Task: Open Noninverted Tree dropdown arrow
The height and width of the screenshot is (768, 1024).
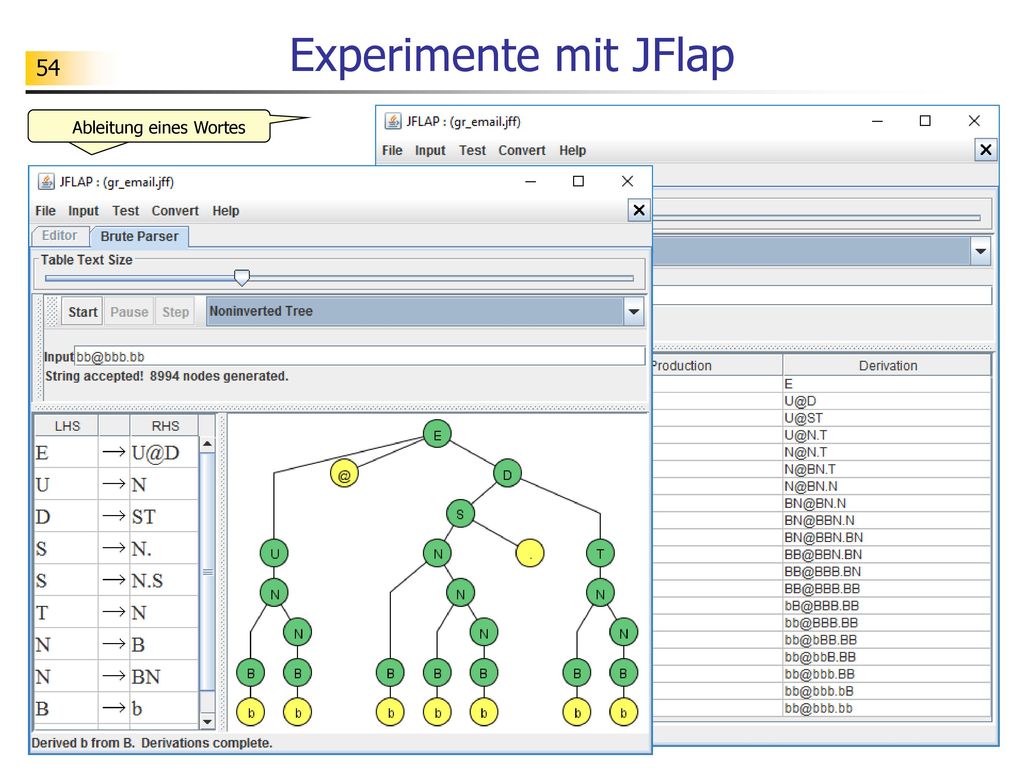Action: pyautogui.click(x=633, y=312)
